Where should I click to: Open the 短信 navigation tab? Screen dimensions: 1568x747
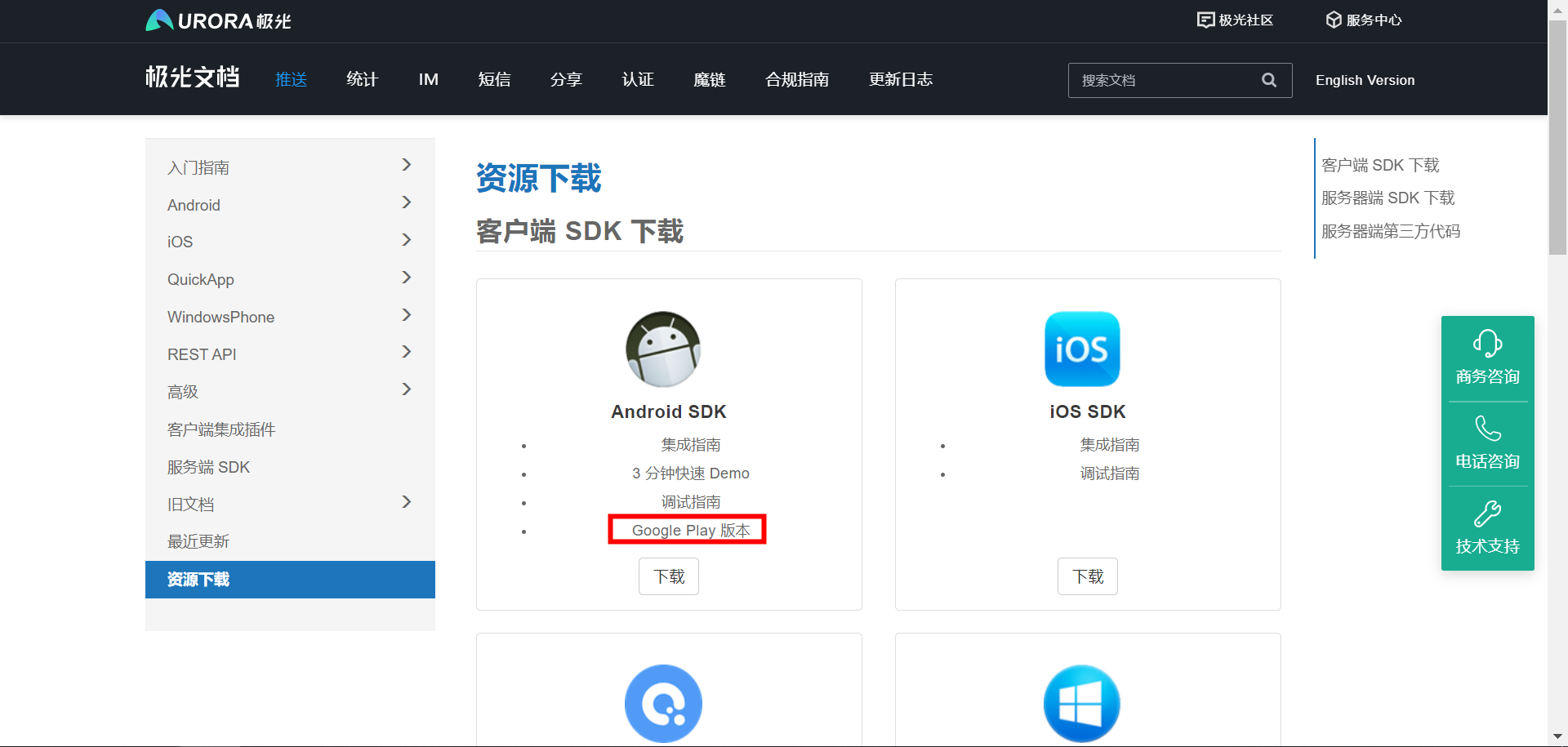494,79
